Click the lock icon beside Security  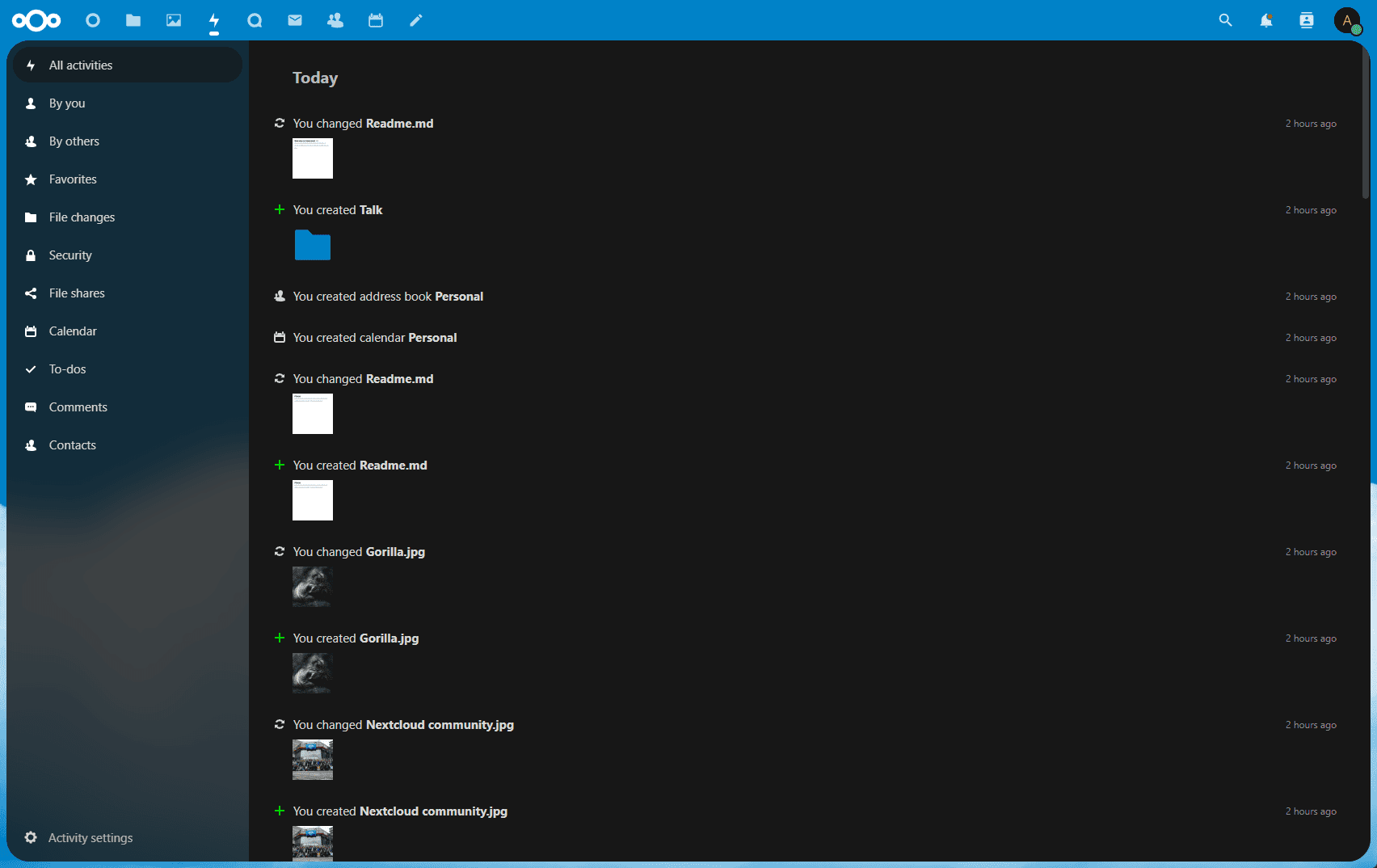31,255
